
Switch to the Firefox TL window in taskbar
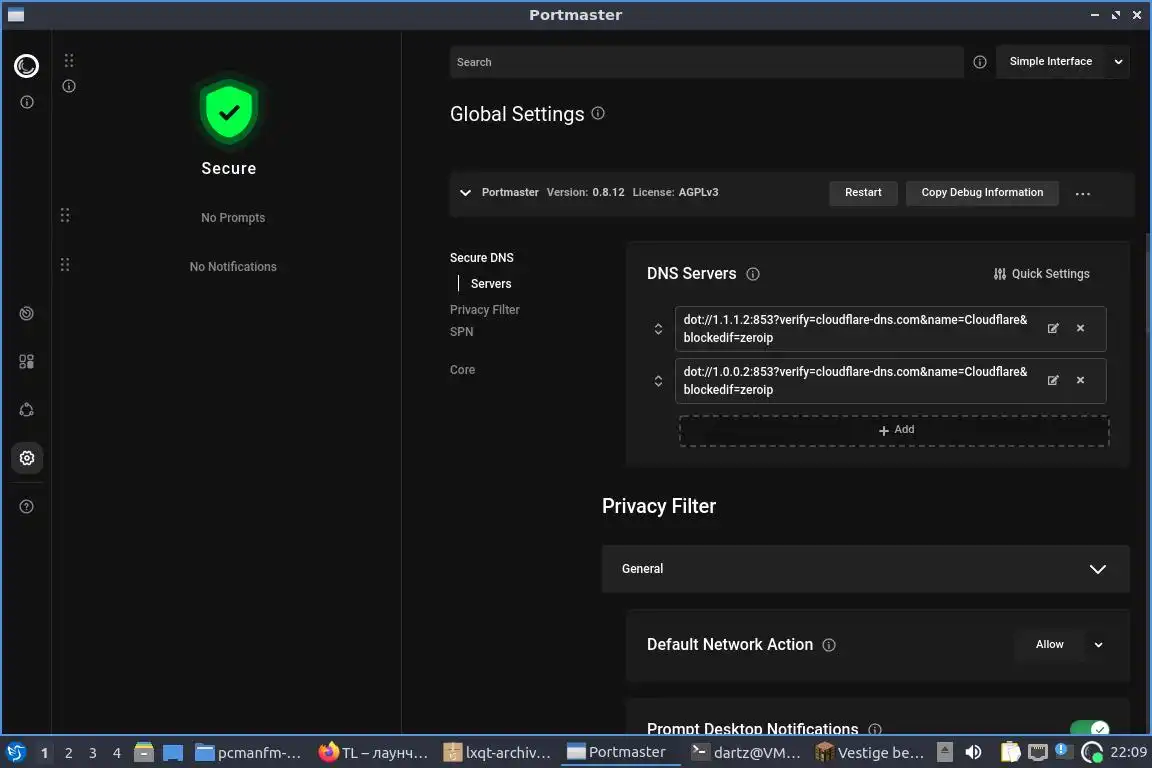373,753
